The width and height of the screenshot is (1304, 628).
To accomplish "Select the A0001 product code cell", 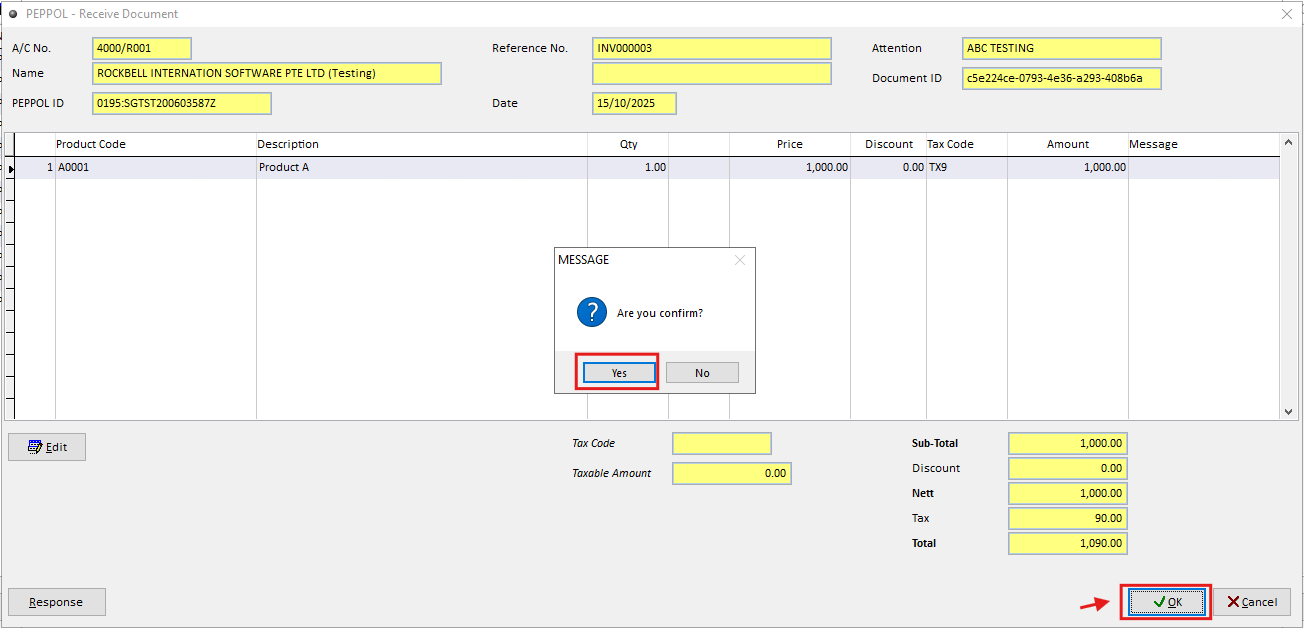I will click(x=155, y=168).
